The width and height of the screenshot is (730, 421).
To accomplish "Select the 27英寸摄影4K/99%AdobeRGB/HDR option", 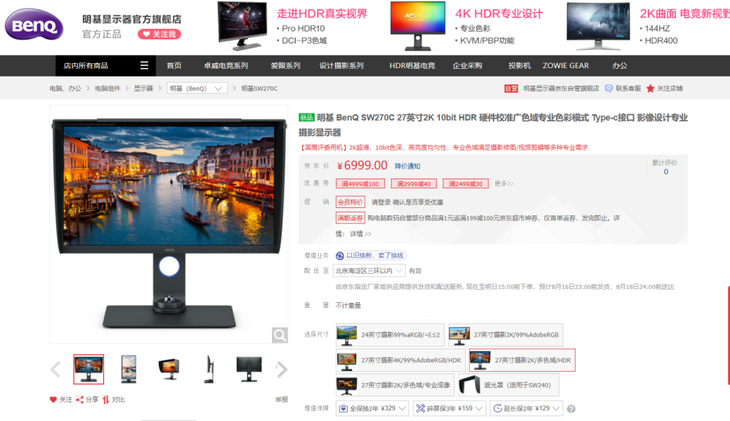I will 400,360.
